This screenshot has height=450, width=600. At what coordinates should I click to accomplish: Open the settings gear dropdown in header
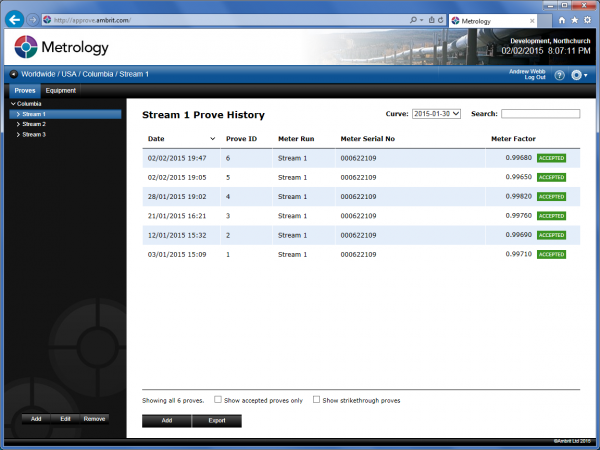point(579,75)
